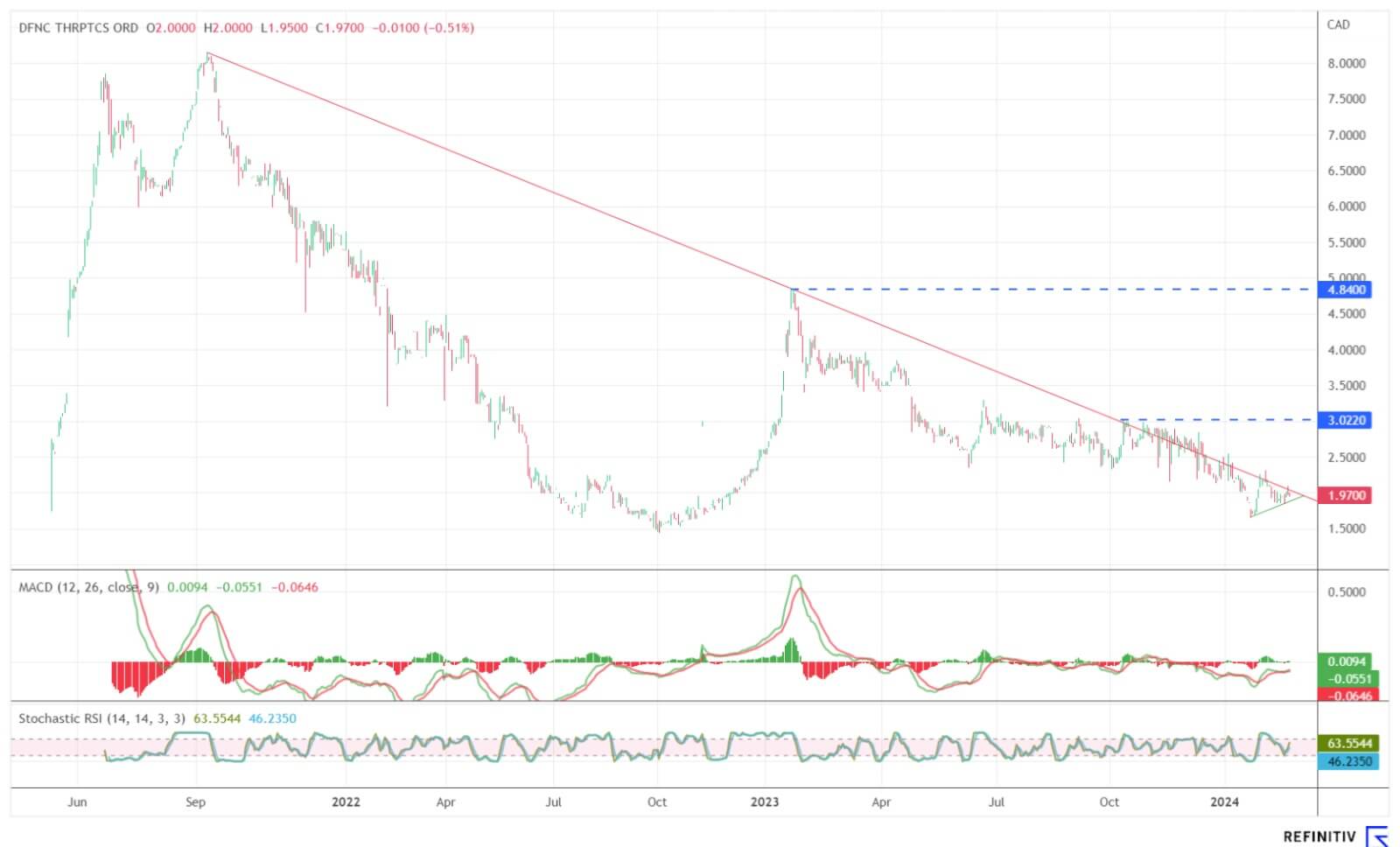Click the 8.0000 price axis label
Viewport: 1400px width, 847px height.
click(1346, 63)
